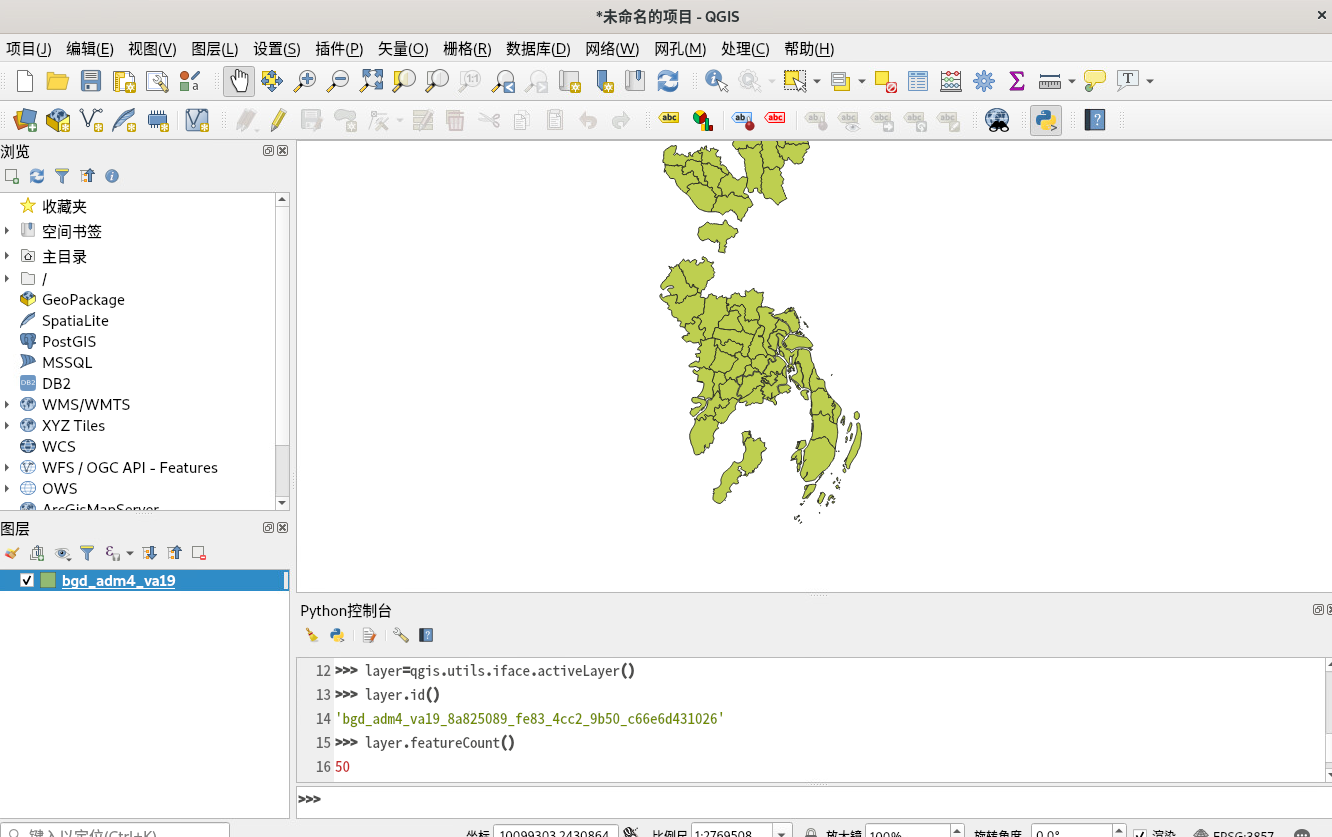Screen dimensions: 1332x837
Task: Open the field calculator abacus icon
Action: pos(951,81)
